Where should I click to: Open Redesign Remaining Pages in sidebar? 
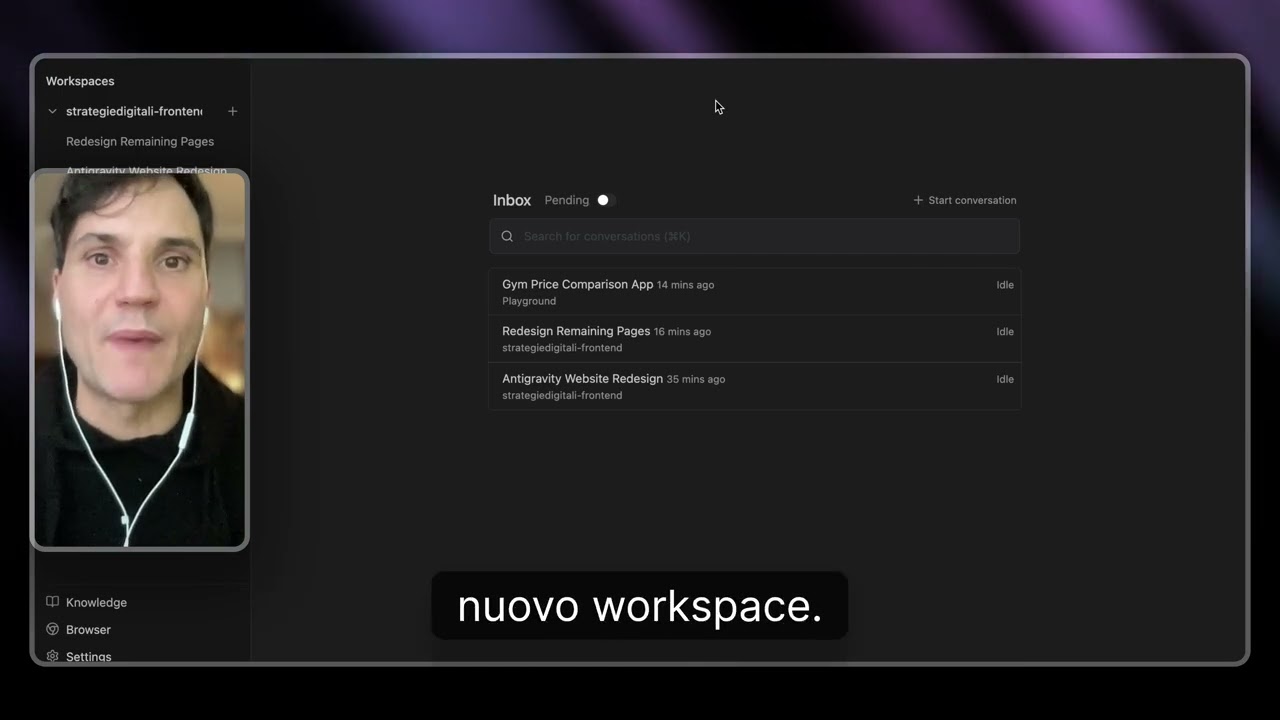click(x=140, y=141)
